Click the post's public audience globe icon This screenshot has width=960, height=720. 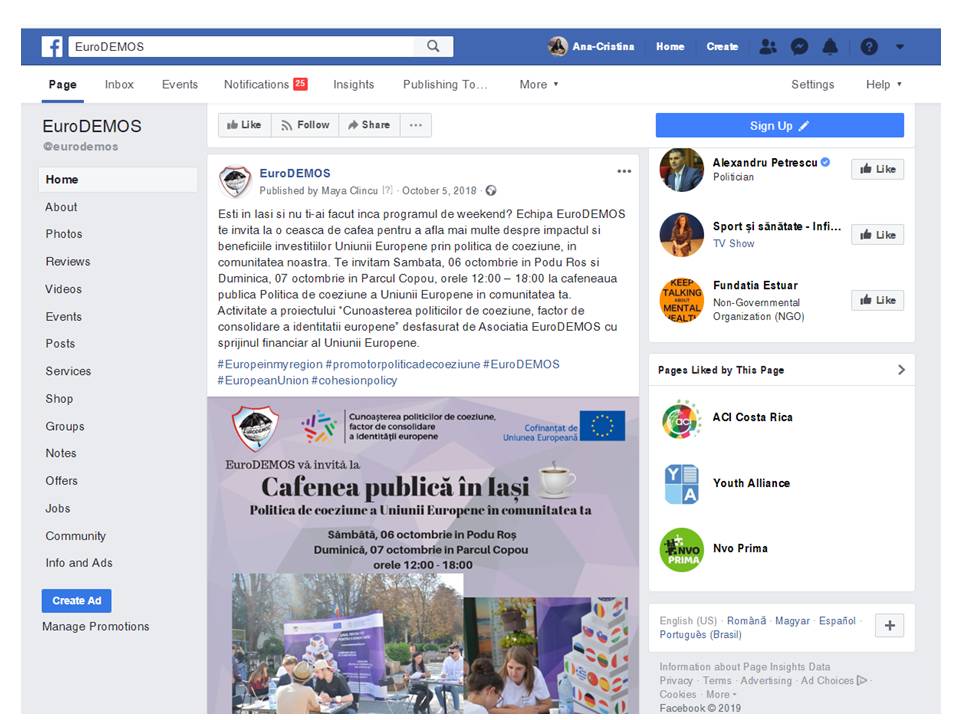(x=491, y=191)
